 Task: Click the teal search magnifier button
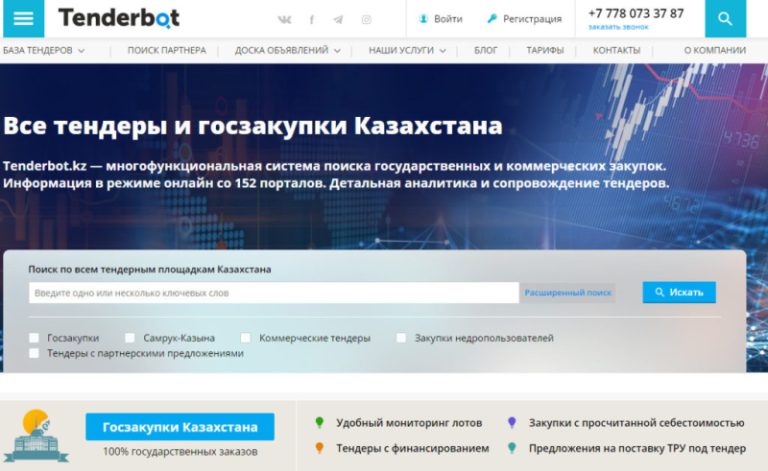[725, 19]
